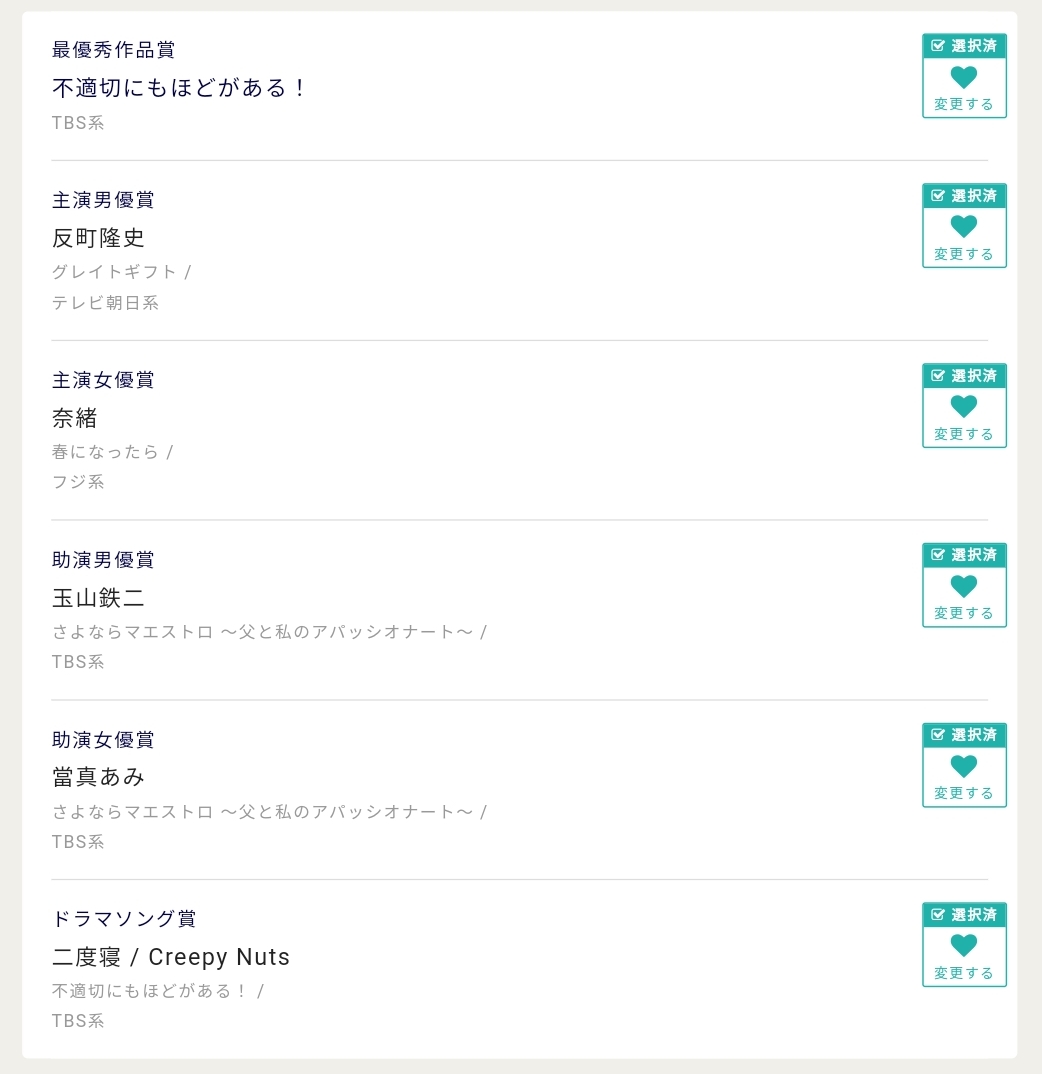Click the heart icon beside 反町隆史
The width and height of the screenshot is (1042, 1074).
pos(963,227)
